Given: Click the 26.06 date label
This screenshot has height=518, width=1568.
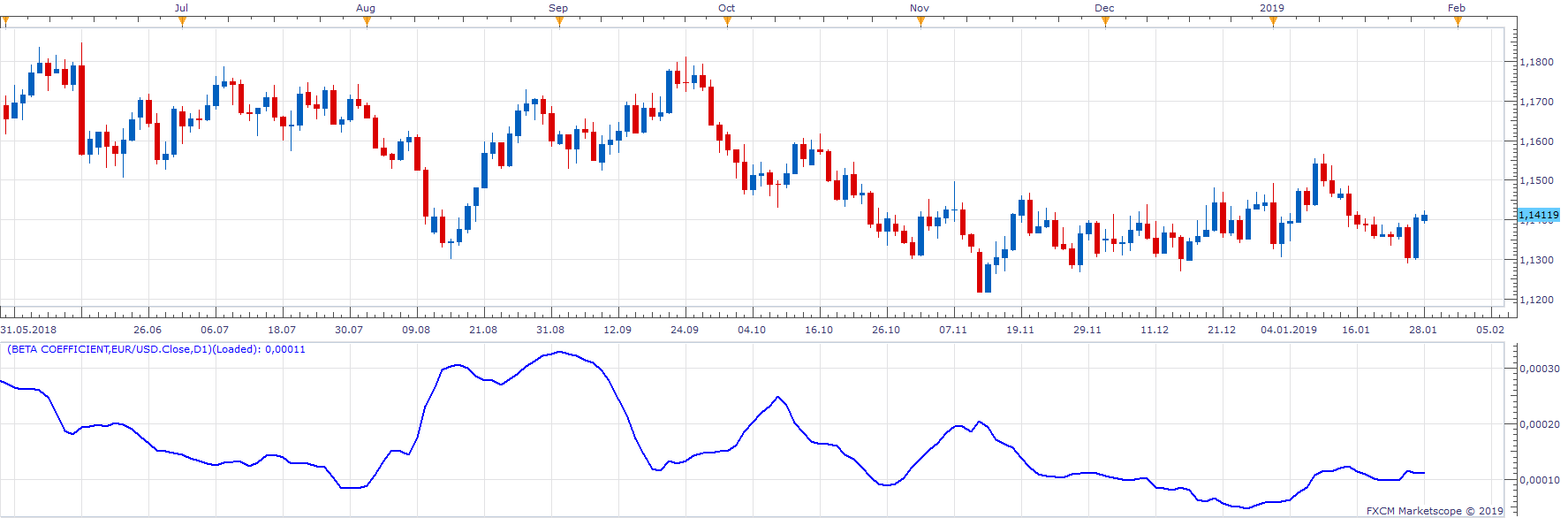Looking at the screenshot, I should pyautogui.click(x=148, y=330).
